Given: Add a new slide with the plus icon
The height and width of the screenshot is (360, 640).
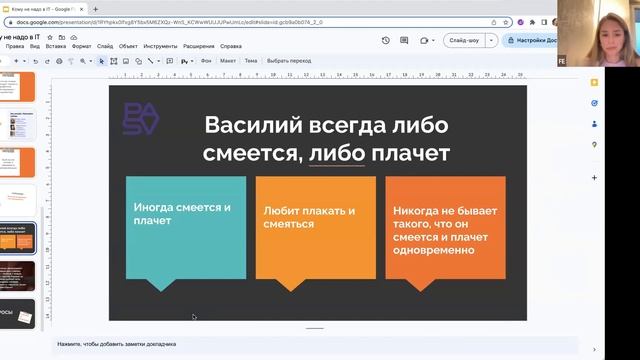Looking at the screenshot, I should pyautogui.click(x=16, y=61).
